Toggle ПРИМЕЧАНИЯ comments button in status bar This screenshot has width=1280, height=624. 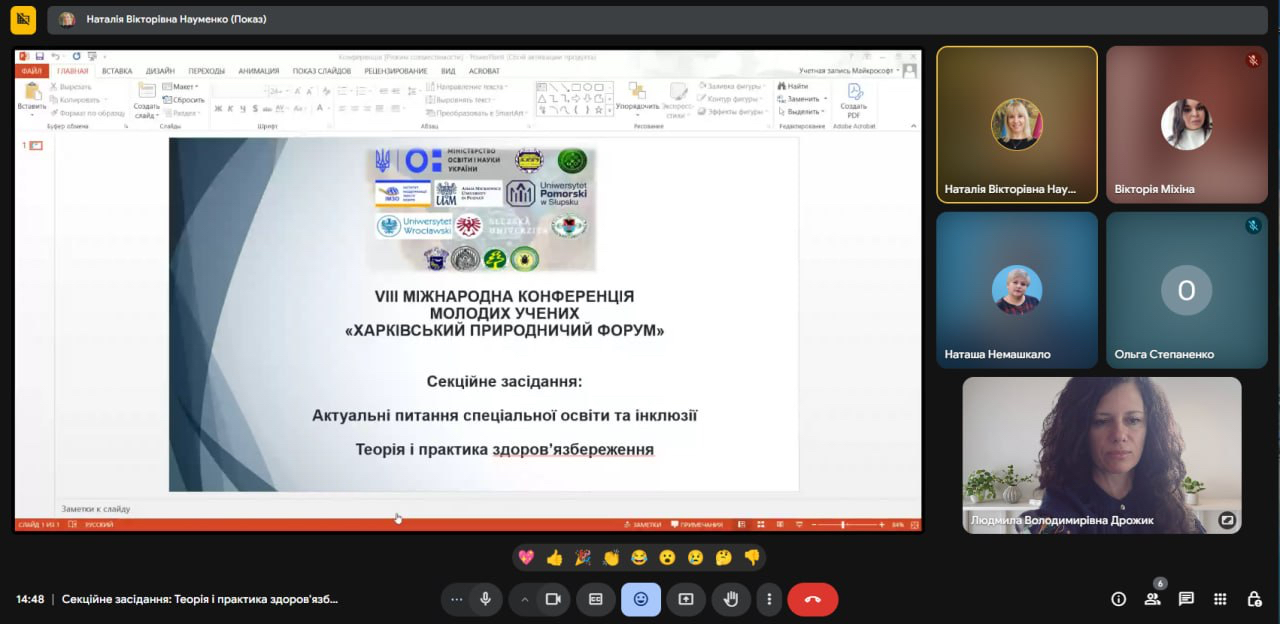point(696,524)
